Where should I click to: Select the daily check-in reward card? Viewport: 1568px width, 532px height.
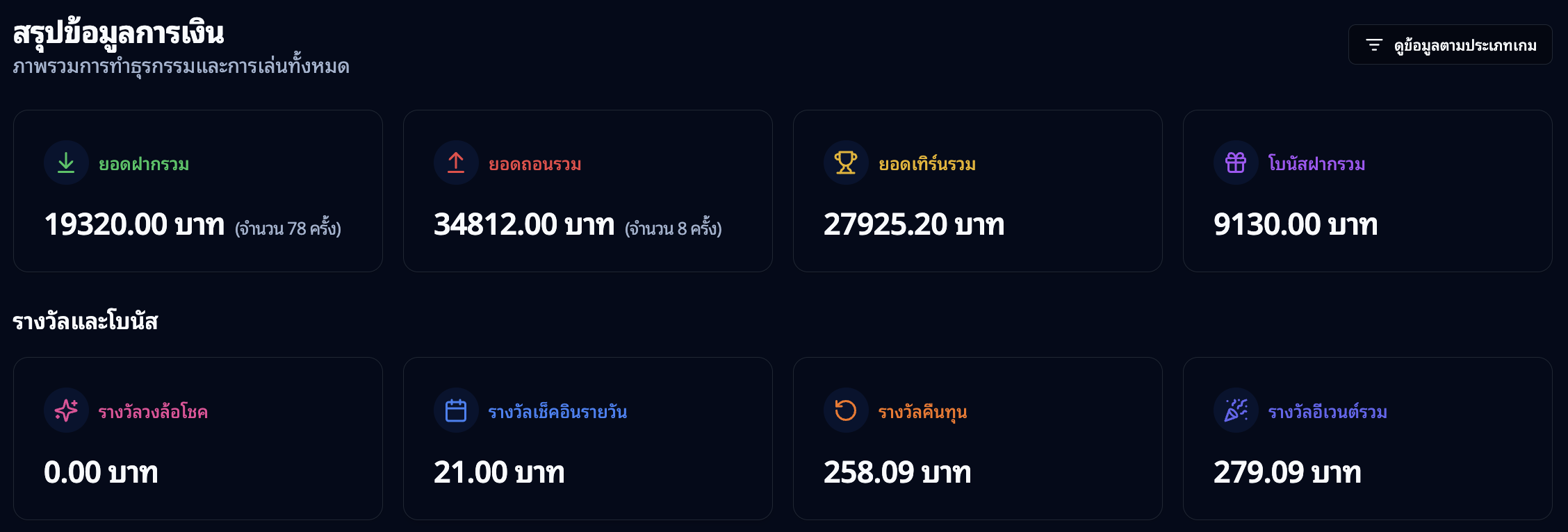pyautogui.click(x=588, y=438)
